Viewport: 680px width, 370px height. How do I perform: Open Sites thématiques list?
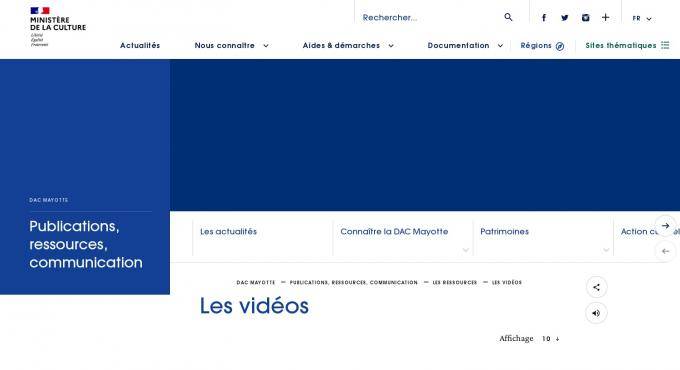(627, 46)
